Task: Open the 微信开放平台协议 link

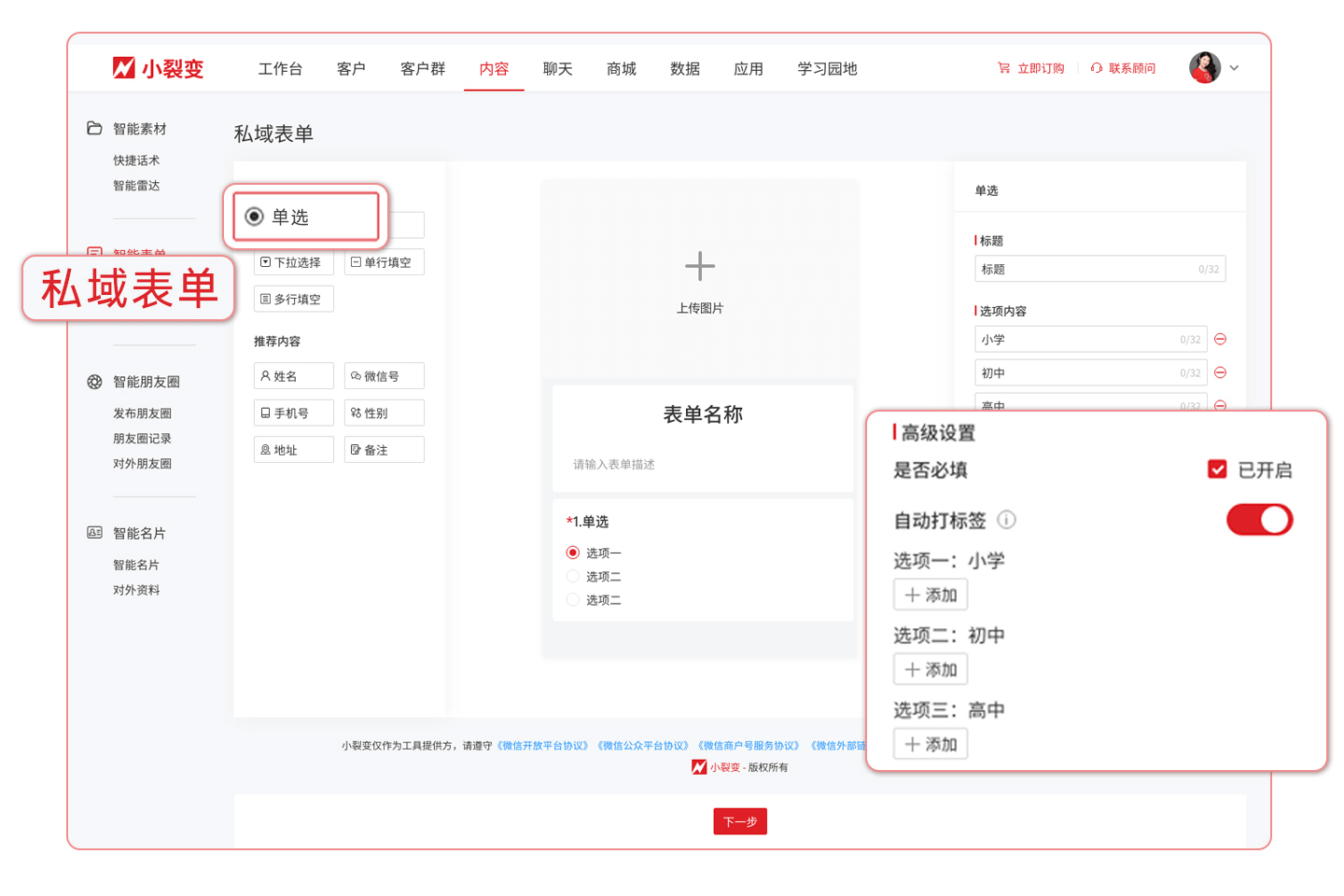Action: point(542,746)
